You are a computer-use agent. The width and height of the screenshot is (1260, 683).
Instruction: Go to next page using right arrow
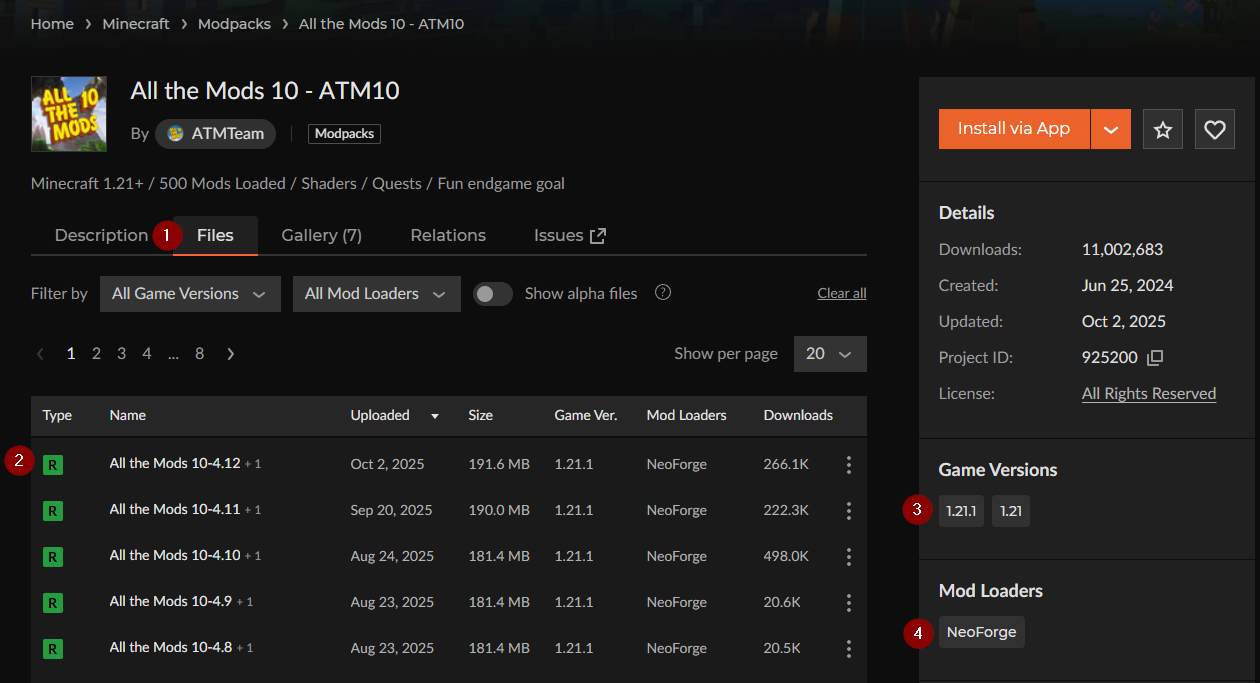click(x=231, y=354)
